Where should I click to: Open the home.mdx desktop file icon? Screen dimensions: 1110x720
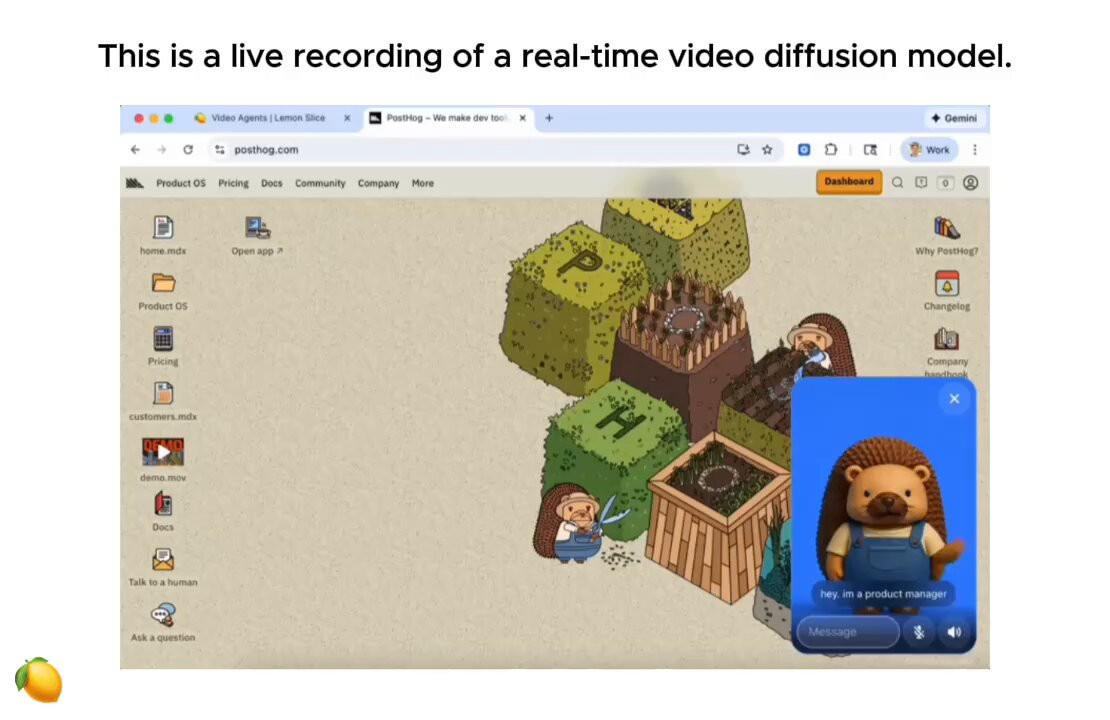(163, 228)
